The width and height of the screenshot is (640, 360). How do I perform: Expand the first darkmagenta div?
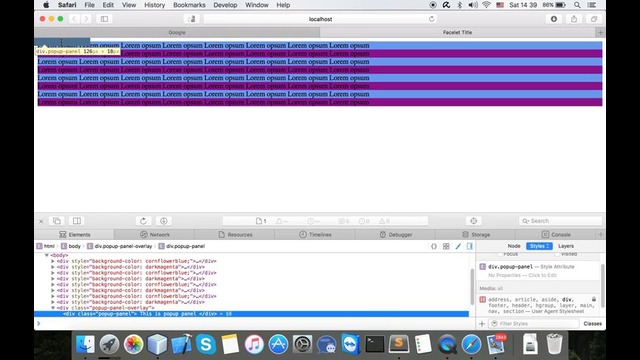(53, 267)
